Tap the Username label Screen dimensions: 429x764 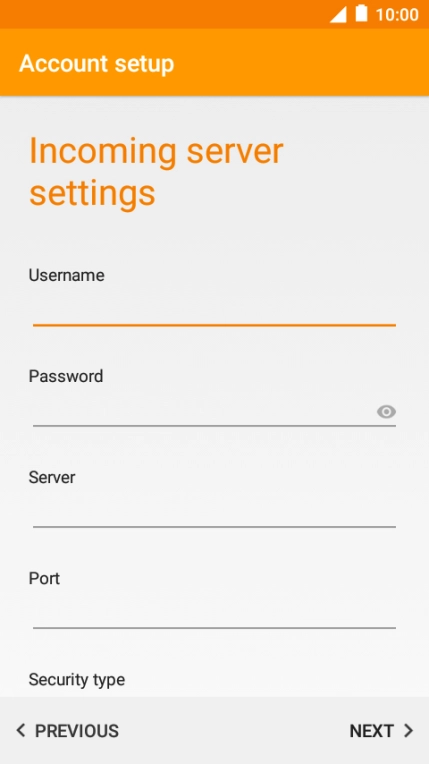point(66,275)
